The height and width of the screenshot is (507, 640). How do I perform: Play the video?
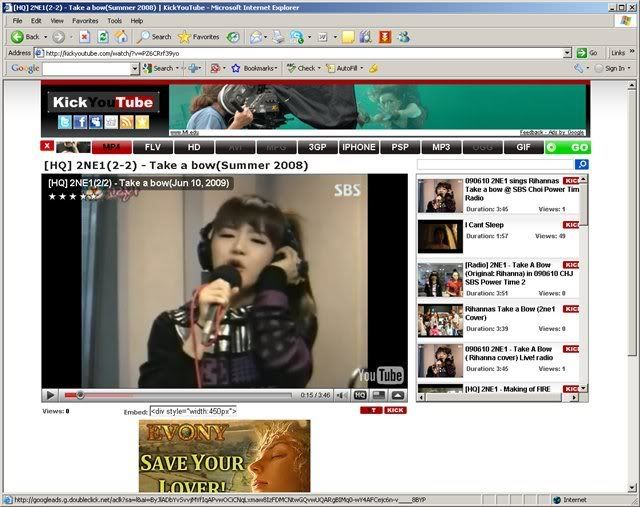click(50, 395)
